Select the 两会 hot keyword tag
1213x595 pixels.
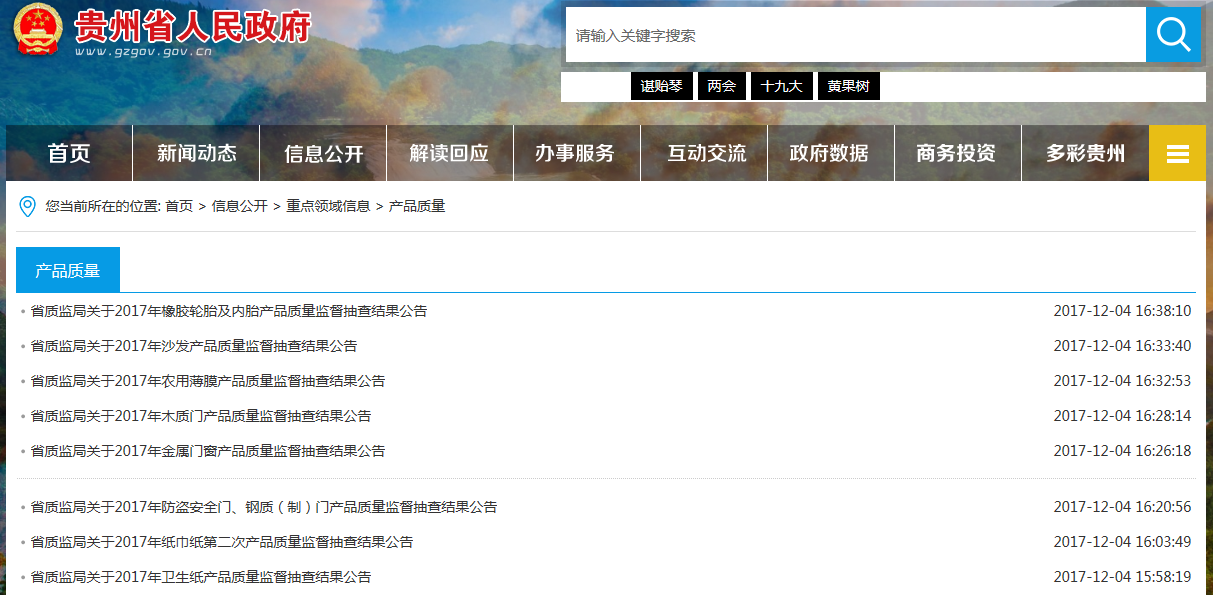click(x=721, y=86)
